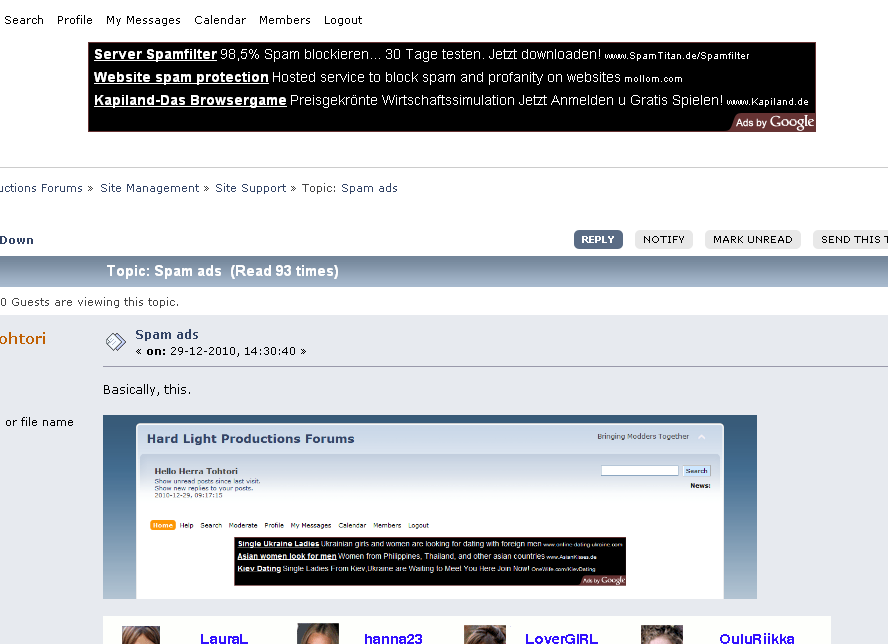Click the hanna23 profile photo
Image resolution: width=888 pixels, height=644 pixels.
[x=318, y=634]
